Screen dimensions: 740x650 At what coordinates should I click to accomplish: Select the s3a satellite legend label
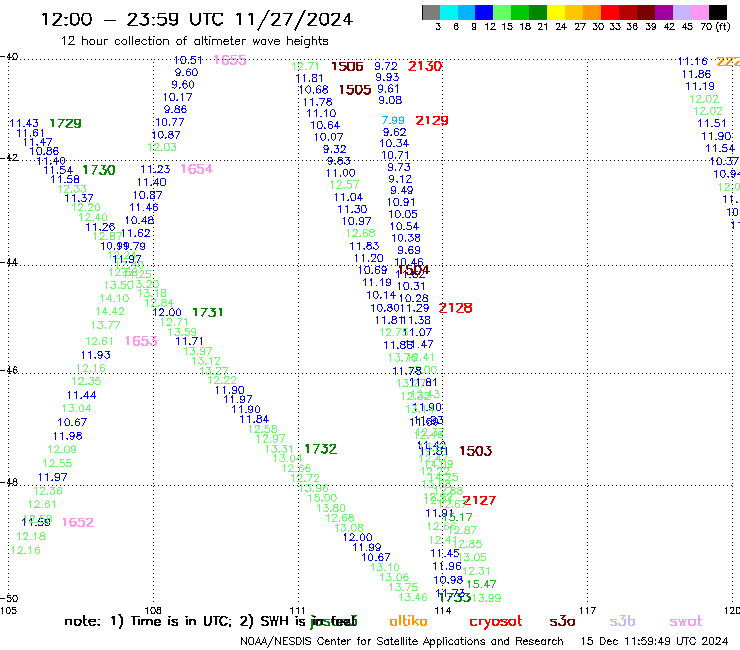[562, 621]
